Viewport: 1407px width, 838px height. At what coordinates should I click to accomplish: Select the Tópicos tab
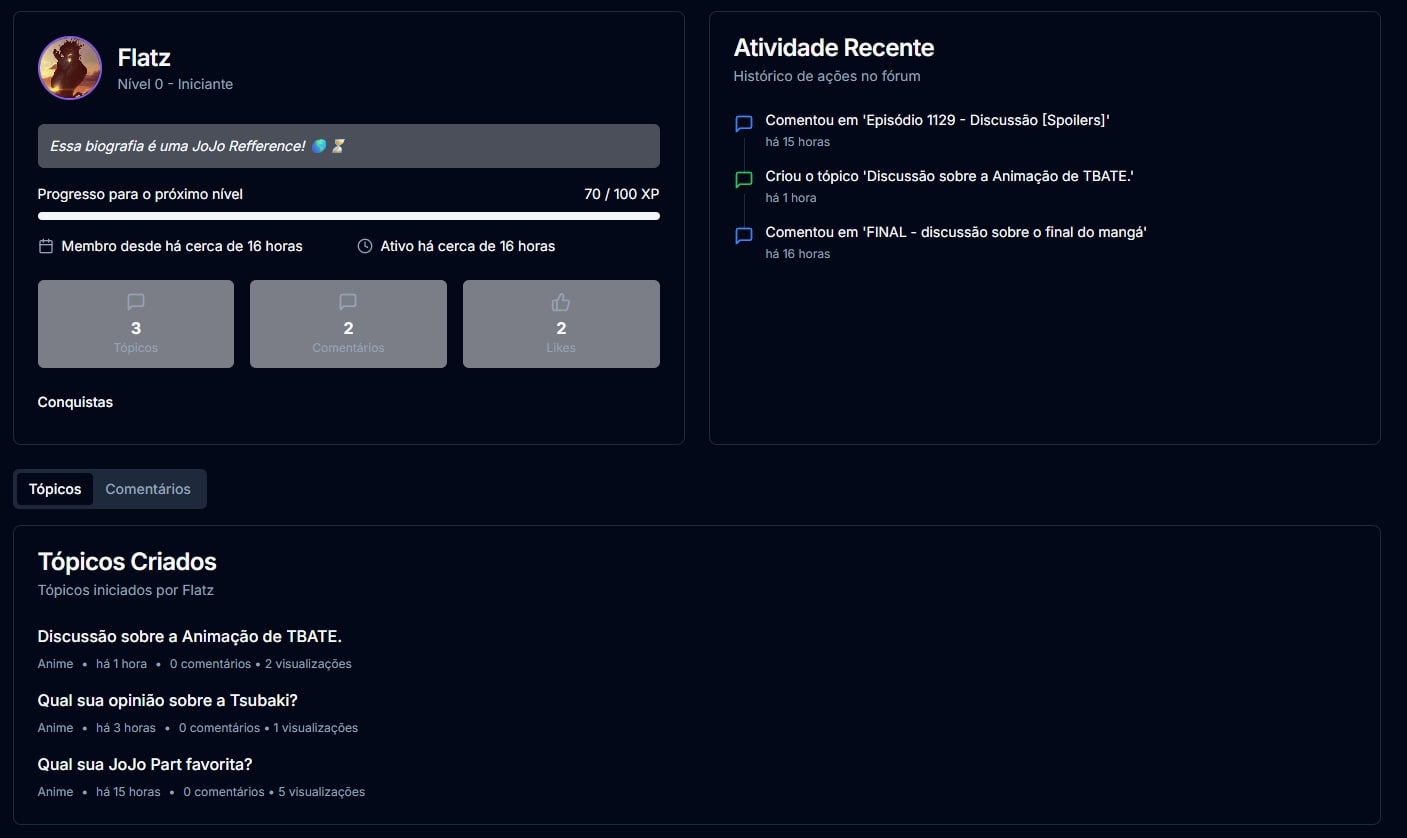click(x=55, y=489)
